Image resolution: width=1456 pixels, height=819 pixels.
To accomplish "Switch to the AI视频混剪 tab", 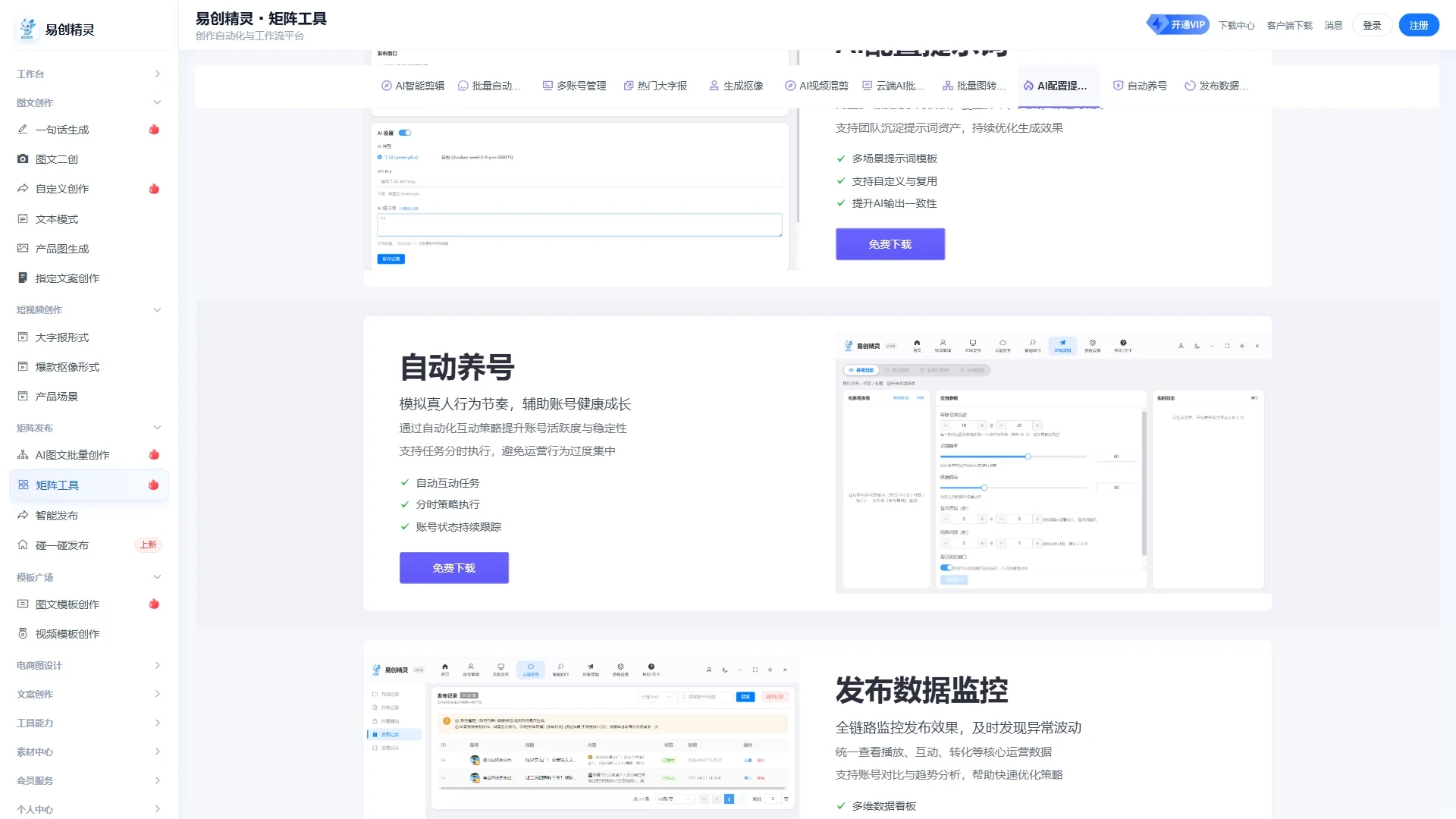I will pyautogui.click(x=817, y=86).
